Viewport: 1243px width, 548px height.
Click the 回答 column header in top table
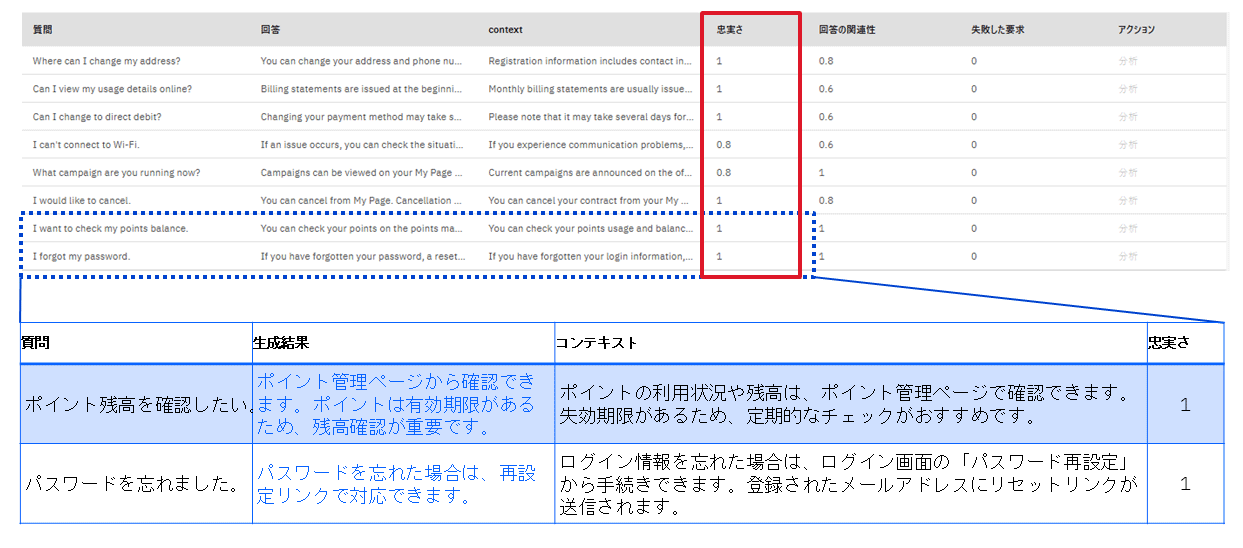click(270, 30)
